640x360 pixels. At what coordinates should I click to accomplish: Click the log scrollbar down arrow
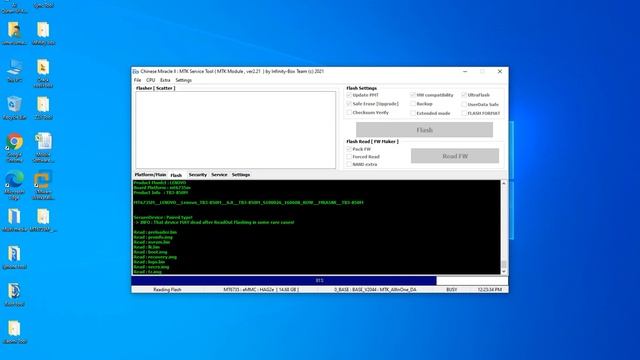coord(504,271)
